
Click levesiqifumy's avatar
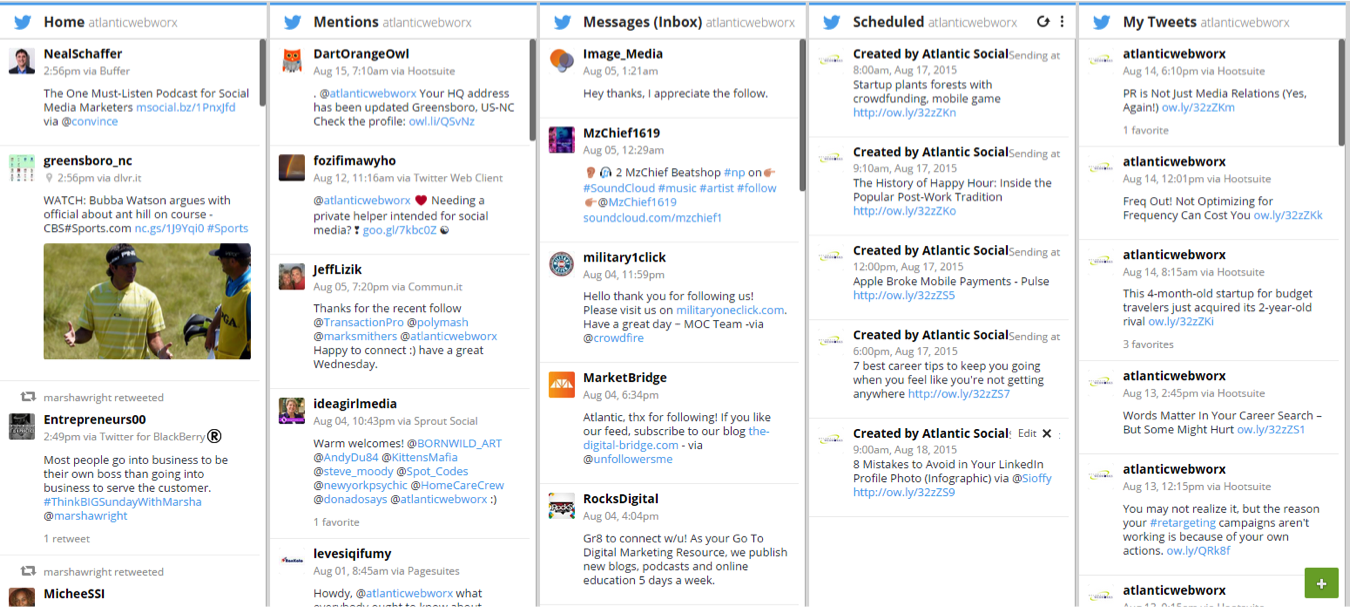292,561
